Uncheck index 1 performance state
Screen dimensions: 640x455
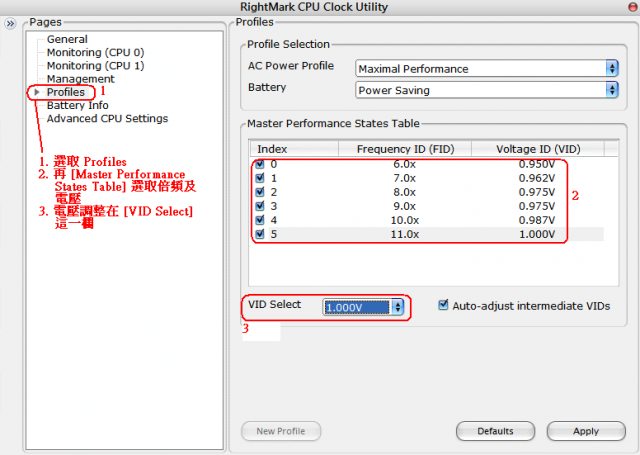coord(260,178)
